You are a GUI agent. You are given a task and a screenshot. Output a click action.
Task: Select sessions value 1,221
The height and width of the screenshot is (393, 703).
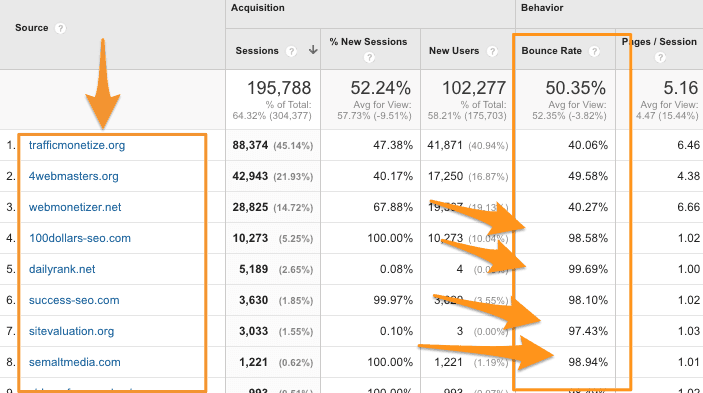tap(253, 362)
